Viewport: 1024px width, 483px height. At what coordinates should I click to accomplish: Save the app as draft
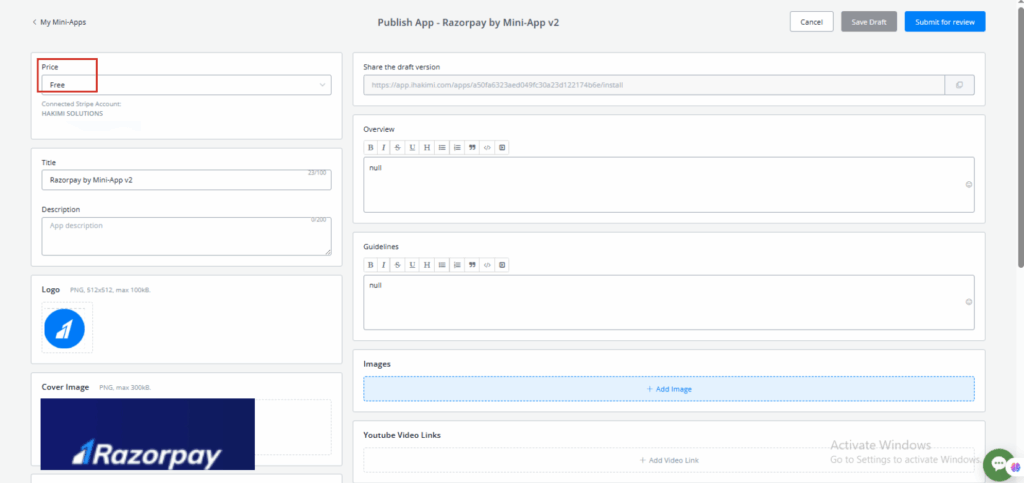tap(868, 22)
